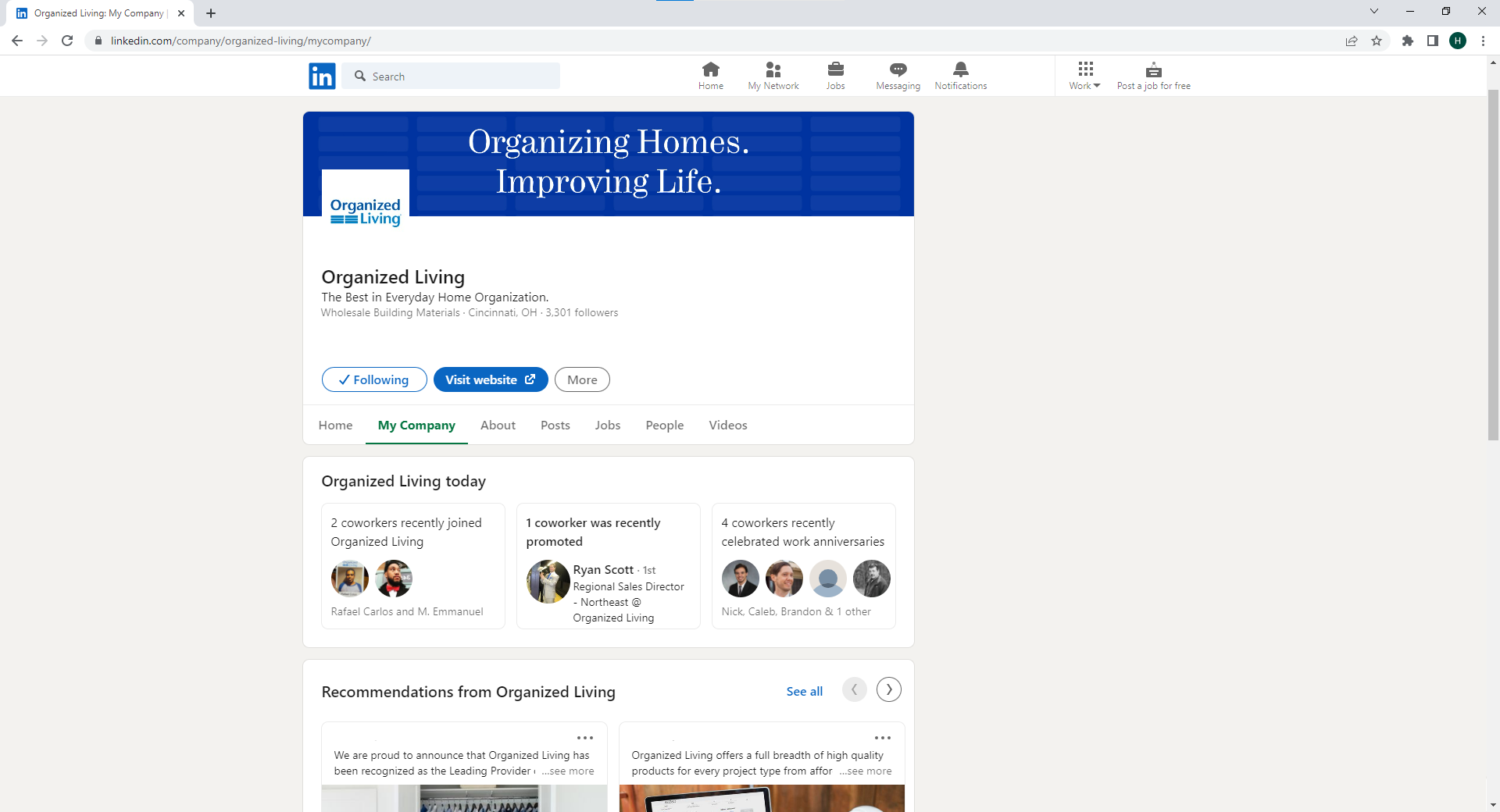This screenshot has height=812, width=1500.
Task: Expand see more on full breadth post
Action: pyautogui.click(x=866, y=771)
